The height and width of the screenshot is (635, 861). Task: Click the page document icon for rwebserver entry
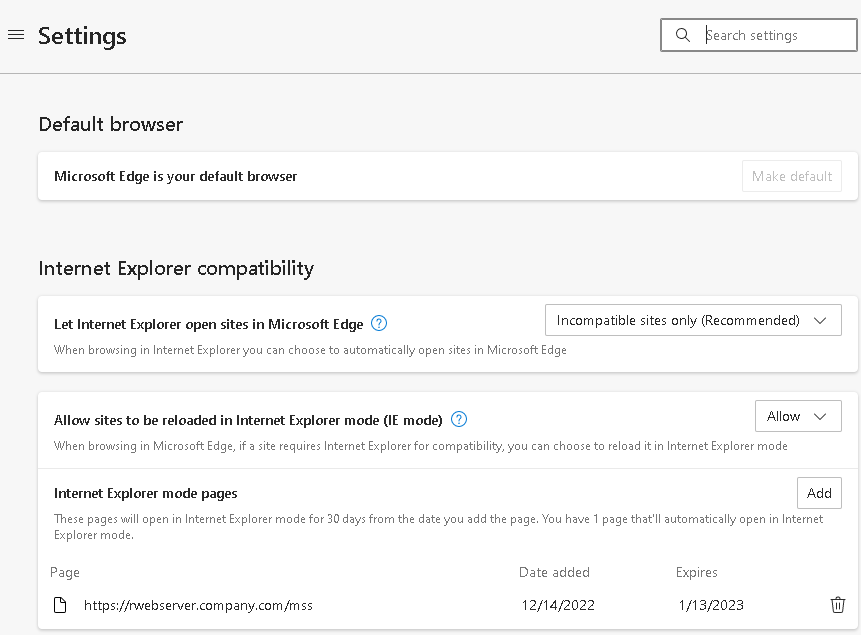pos(59,605)
